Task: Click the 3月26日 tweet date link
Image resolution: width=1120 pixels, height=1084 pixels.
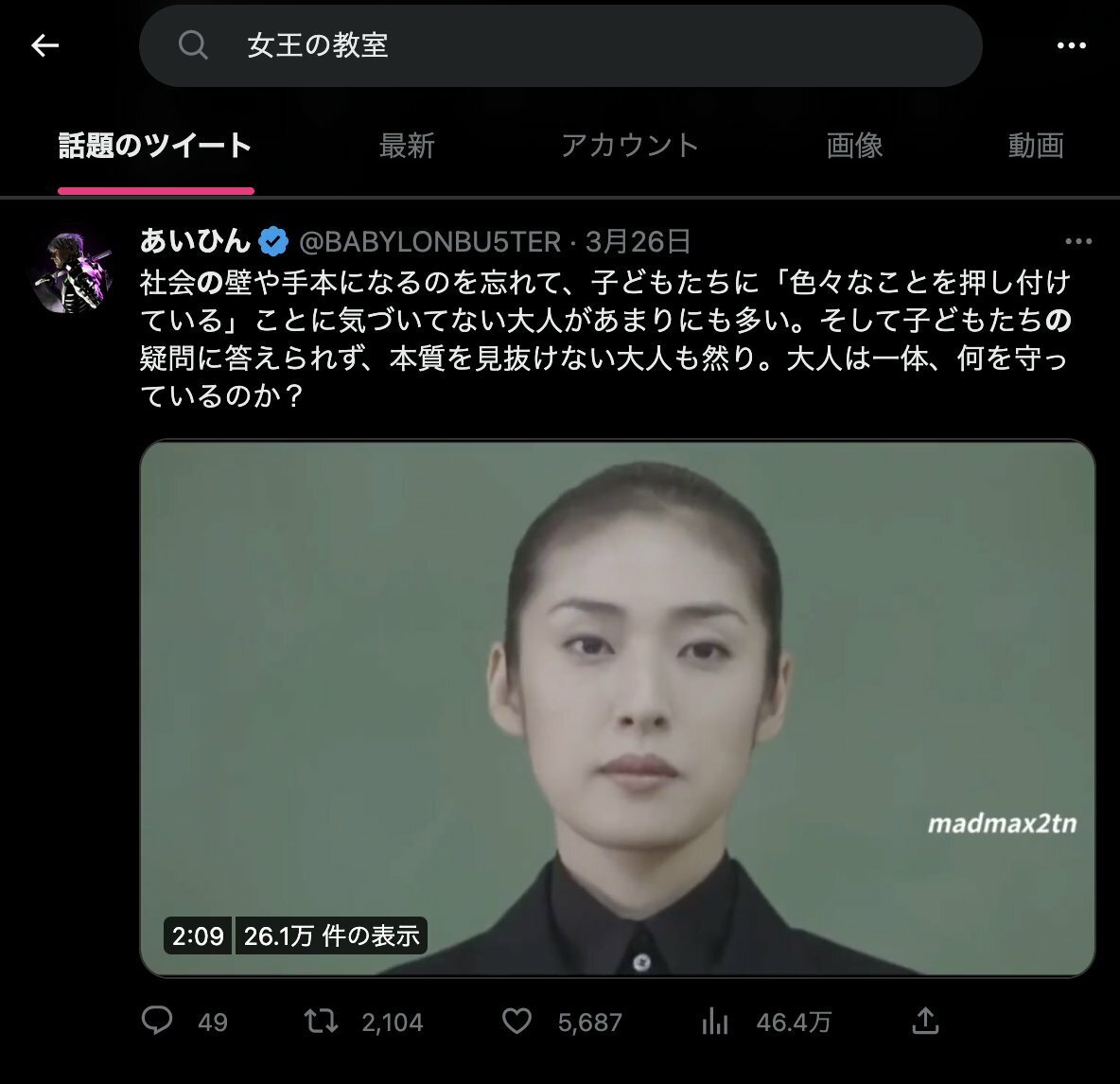Action: (x=638, y=242)
